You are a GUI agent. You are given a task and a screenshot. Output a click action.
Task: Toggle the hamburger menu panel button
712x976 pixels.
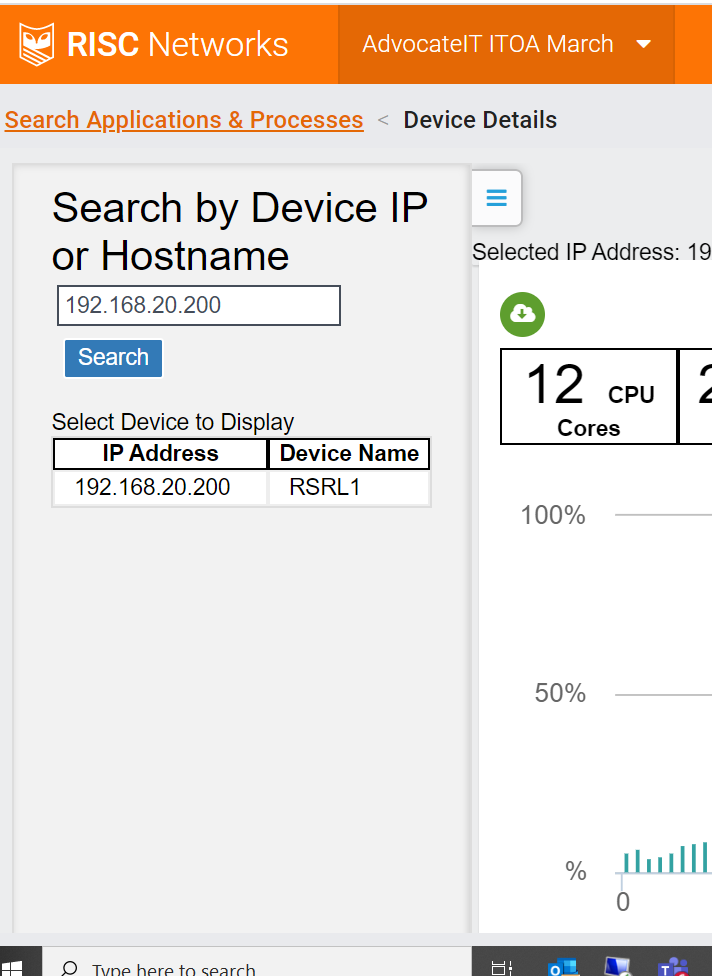pyautogui.click(x=497, y=198)
